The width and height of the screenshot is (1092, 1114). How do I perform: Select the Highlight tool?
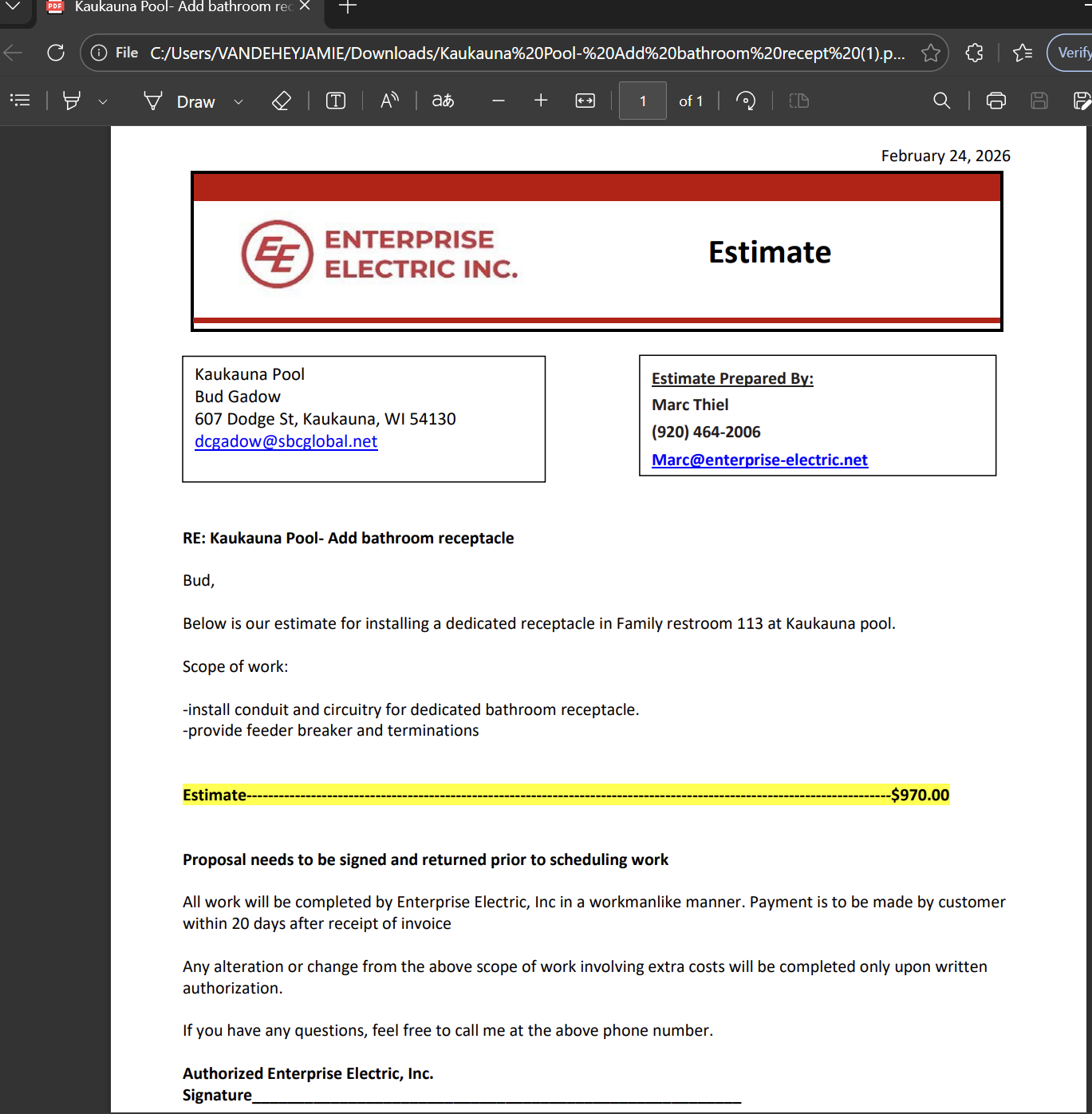tap(72, 101)
